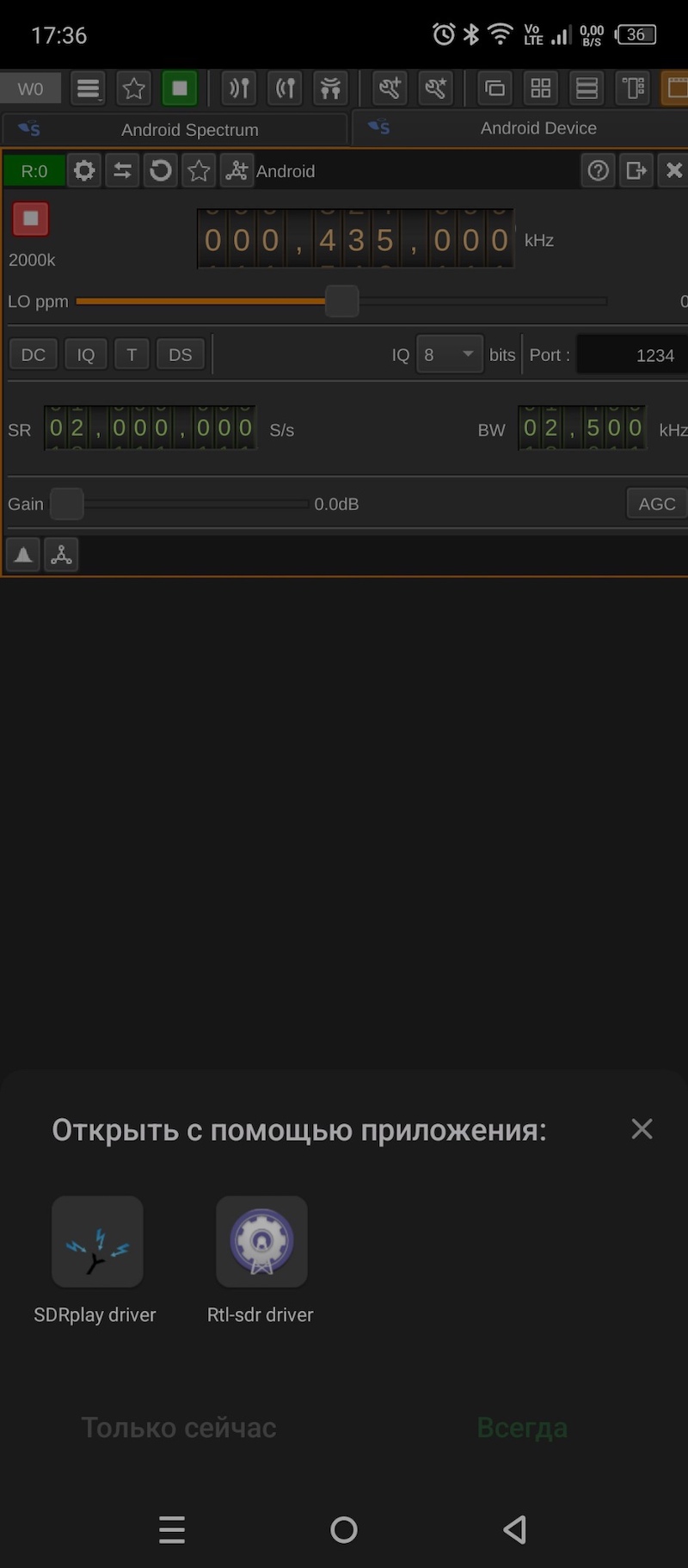This screenshot has height=1568, width=688.
Task: Open the hamburger menu in top toolbar
Action: pyautogui.click(x=88, y=88)
